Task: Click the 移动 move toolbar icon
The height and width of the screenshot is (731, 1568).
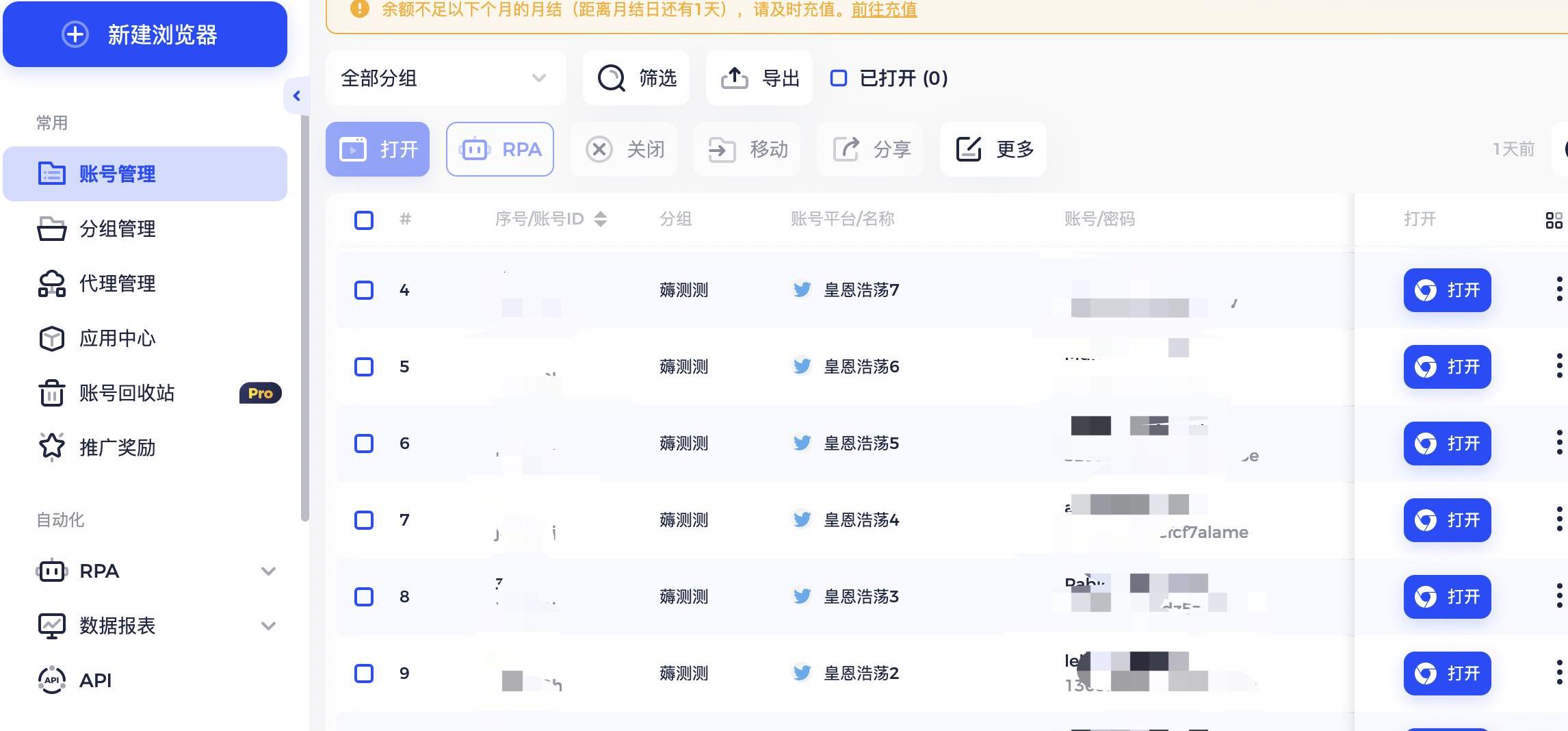Action: [722, 149]
